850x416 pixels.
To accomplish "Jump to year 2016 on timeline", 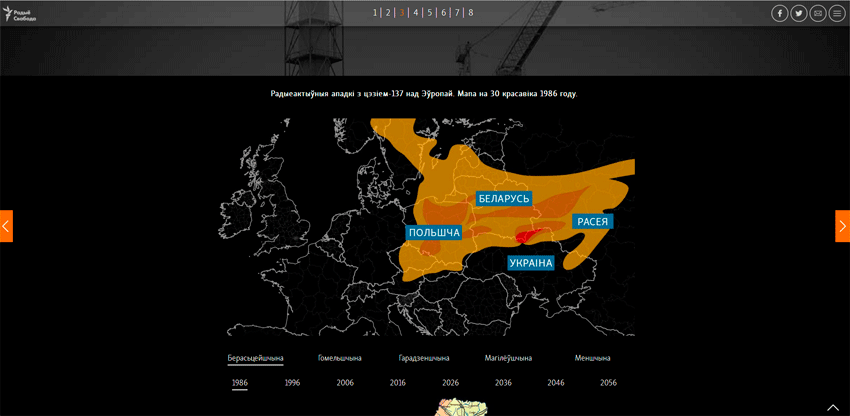I will click(x=398, y=383).
